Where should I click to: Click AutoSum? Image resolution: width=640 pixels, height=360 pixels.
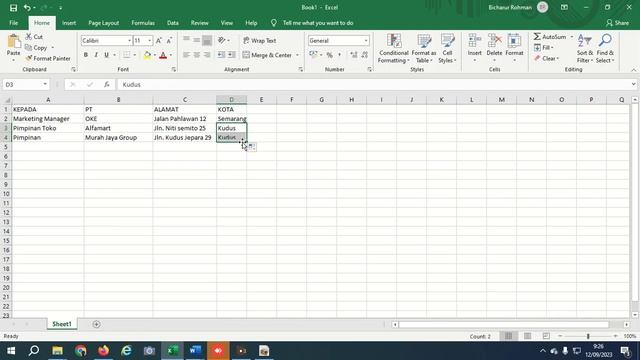tap(550, 37)
